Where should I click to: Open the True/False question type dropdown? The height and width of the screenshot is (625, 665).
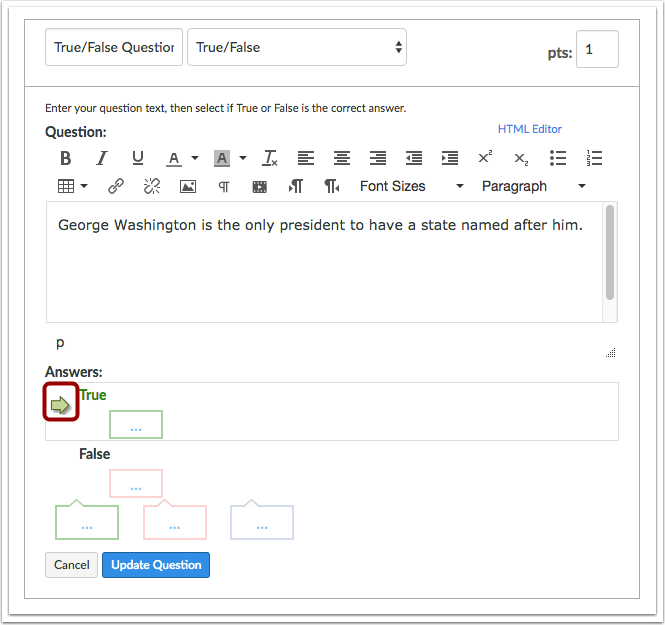[297, 47]
